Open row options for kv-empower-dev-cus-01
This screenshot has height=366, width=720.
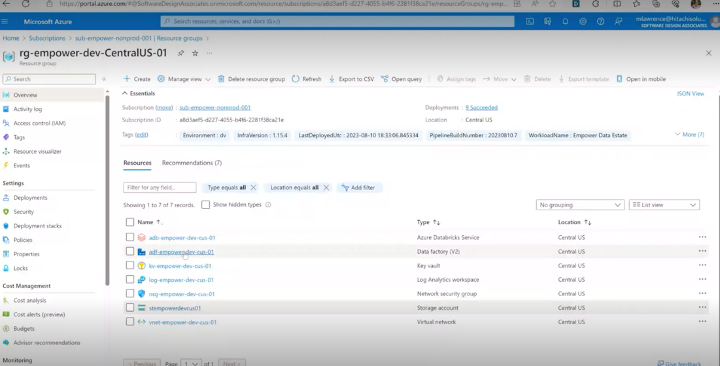coord(702,265)
